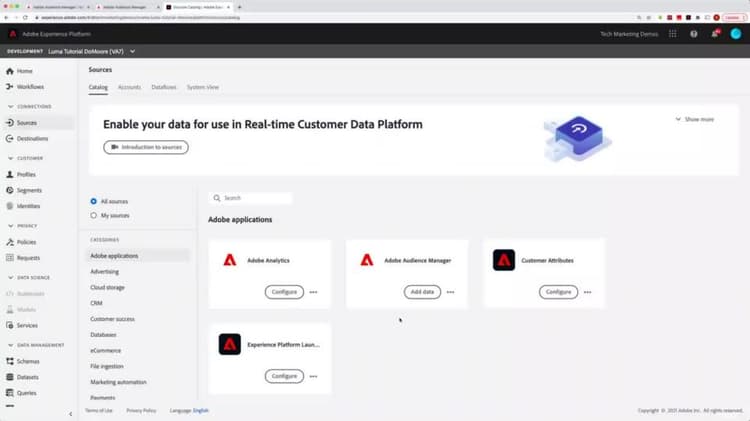Switch to the Catalog tab

coord(98,87)
